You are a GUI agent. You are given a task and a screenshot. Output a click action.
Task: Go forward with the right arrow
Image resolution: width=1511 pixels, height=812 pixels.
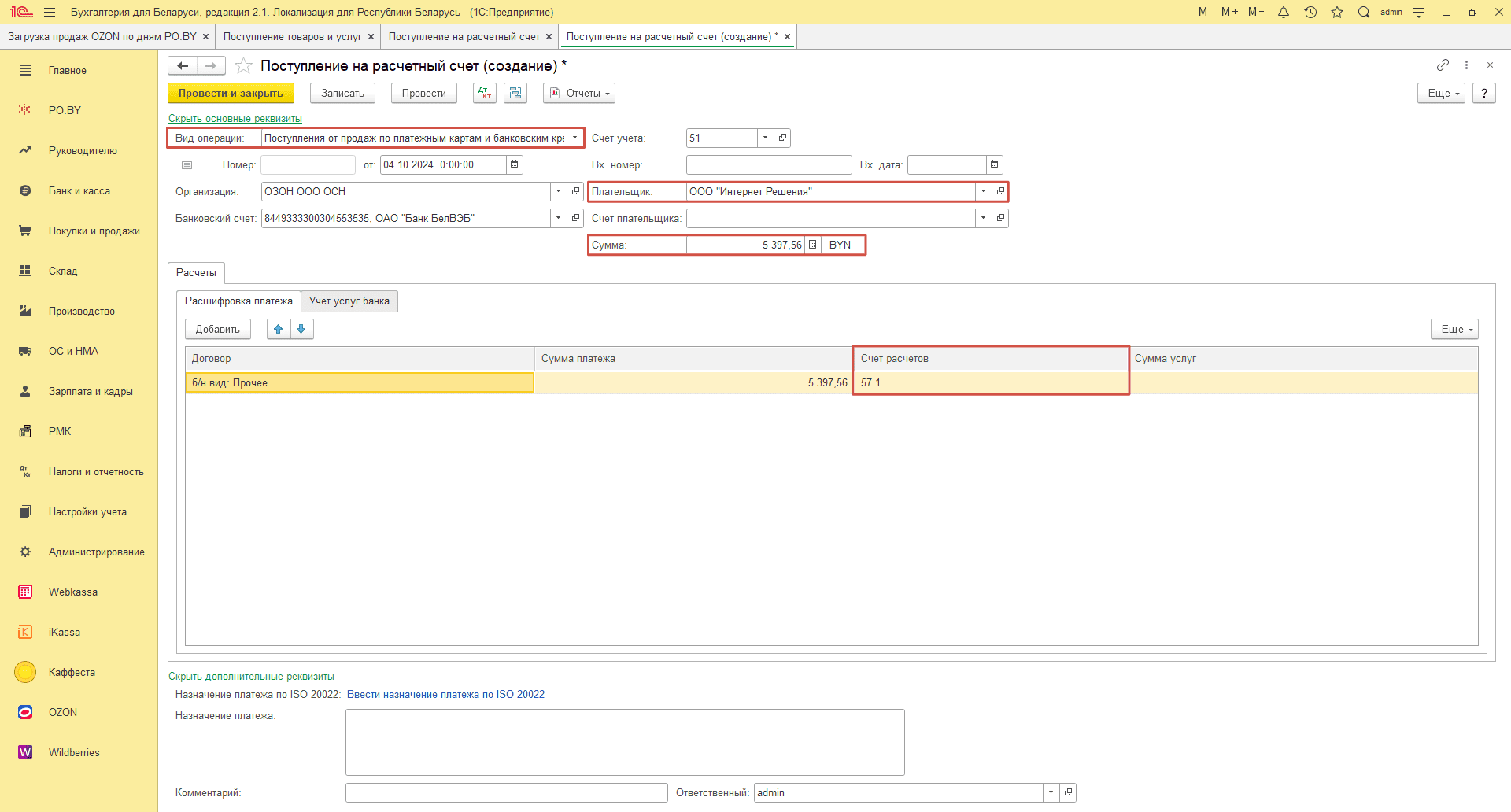tap(211, 65)
